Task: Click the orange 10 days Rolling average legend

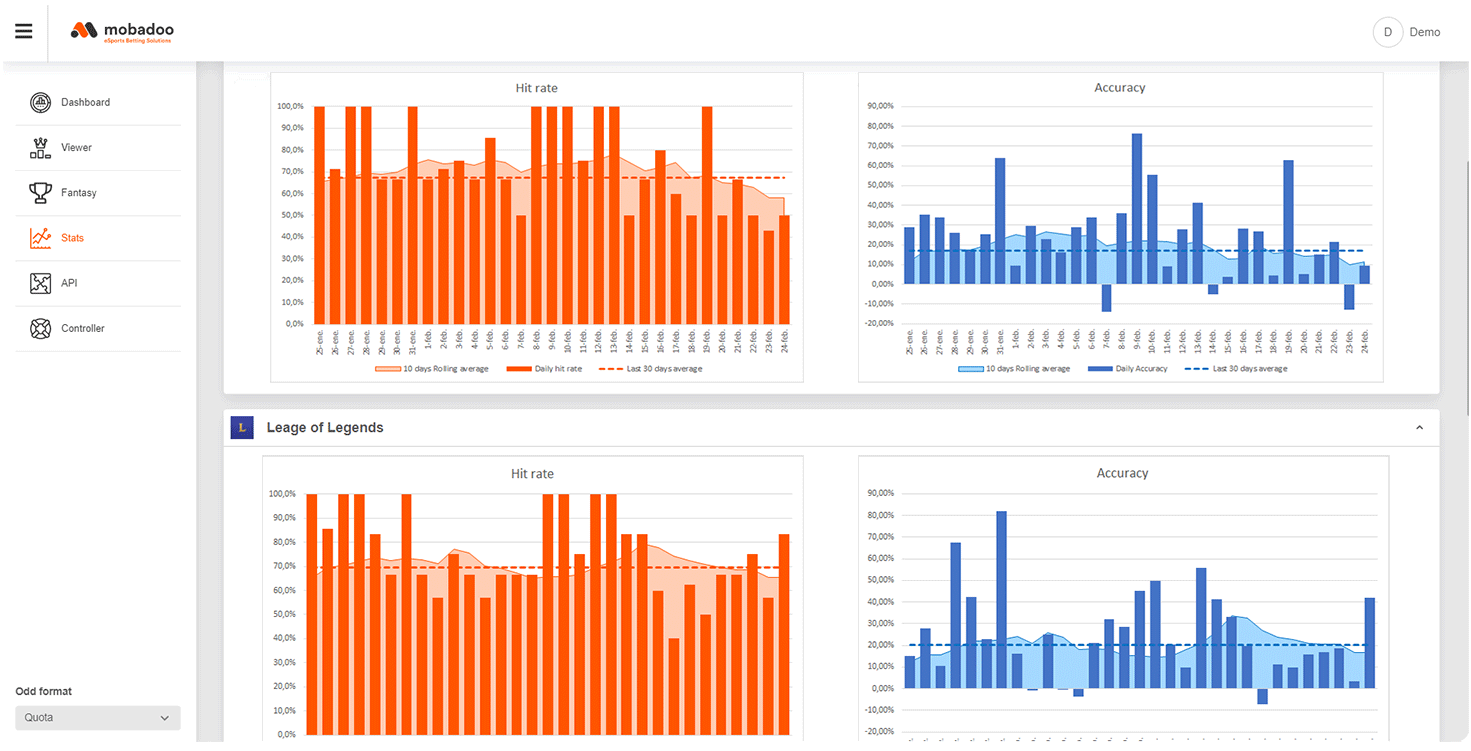Action: 432,369
